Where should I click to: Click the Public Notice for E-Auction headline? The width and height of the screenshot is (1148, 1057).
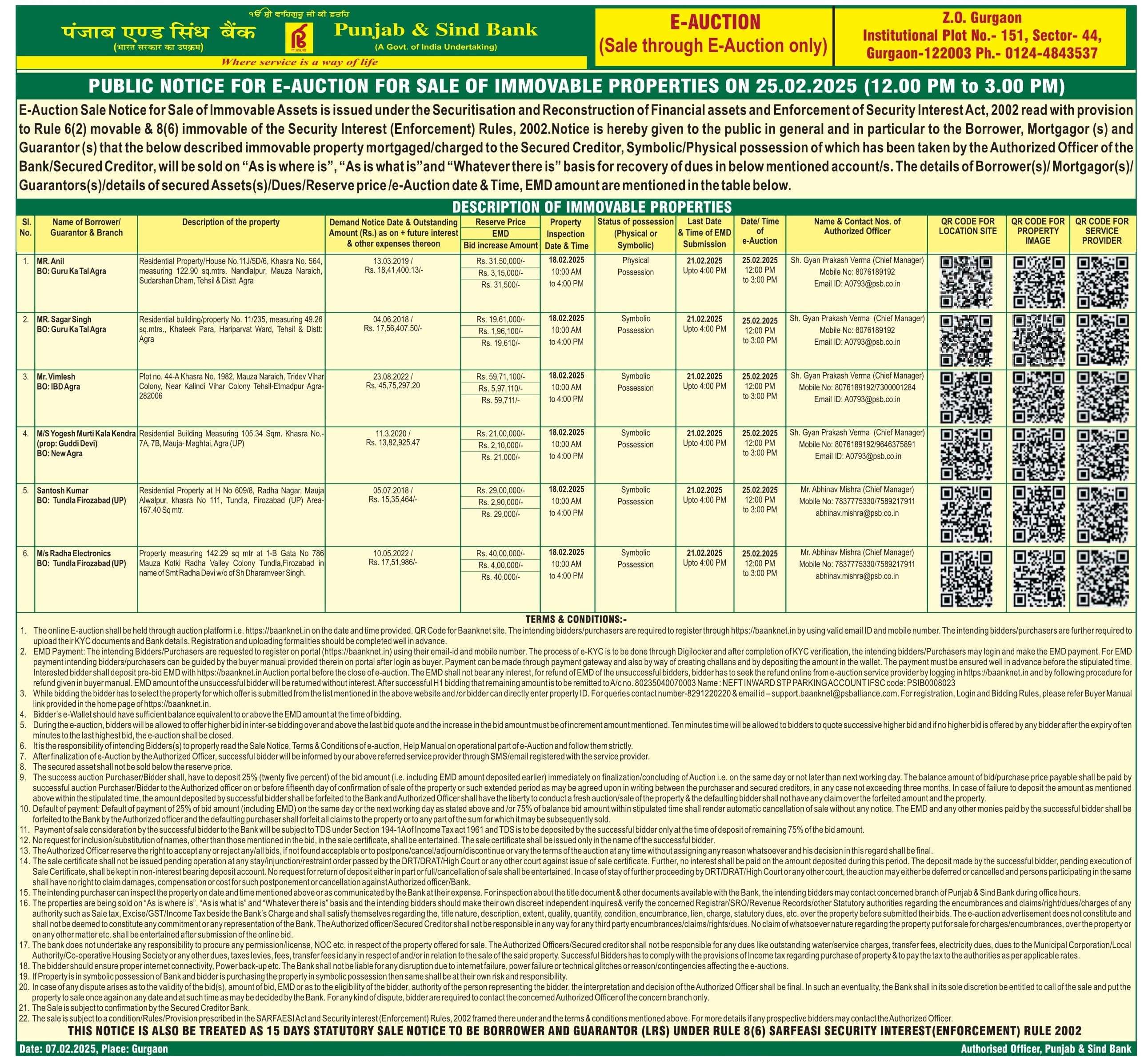tap(576, 86)
